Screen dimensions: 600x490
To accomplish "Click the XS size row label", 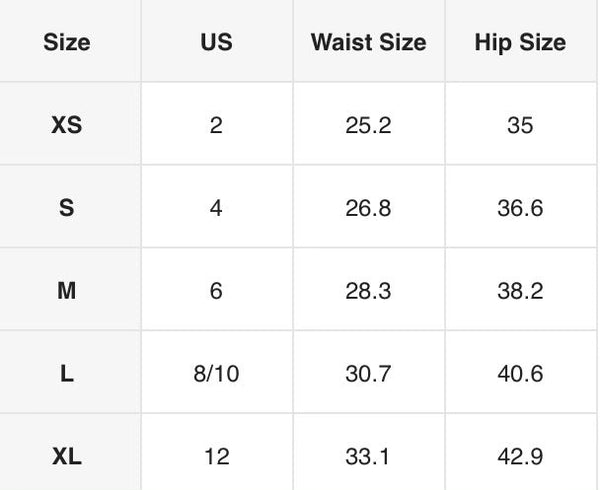I will 67,125.
